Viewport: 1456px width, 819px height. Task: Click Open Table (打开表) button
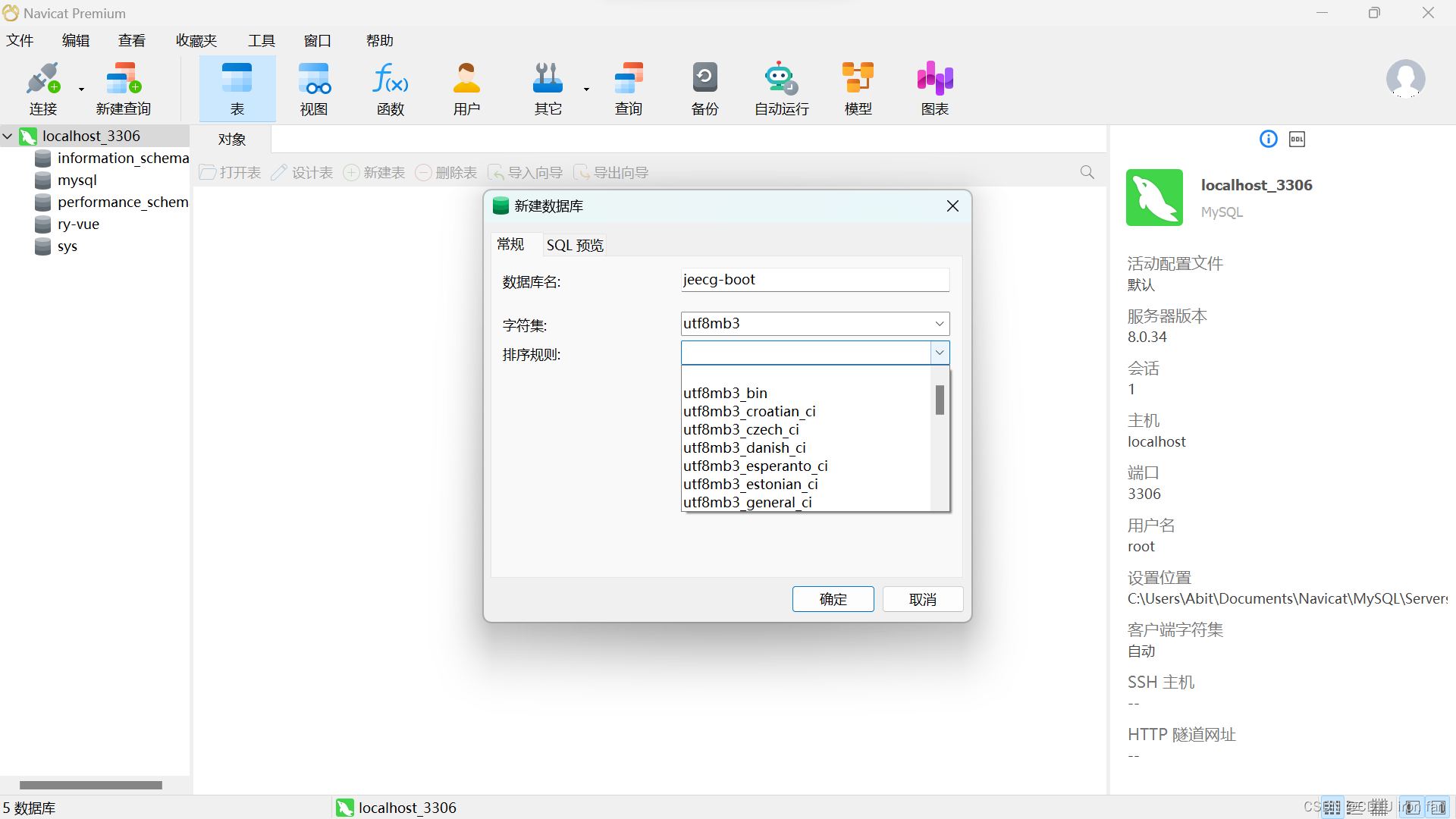point(231,172)
